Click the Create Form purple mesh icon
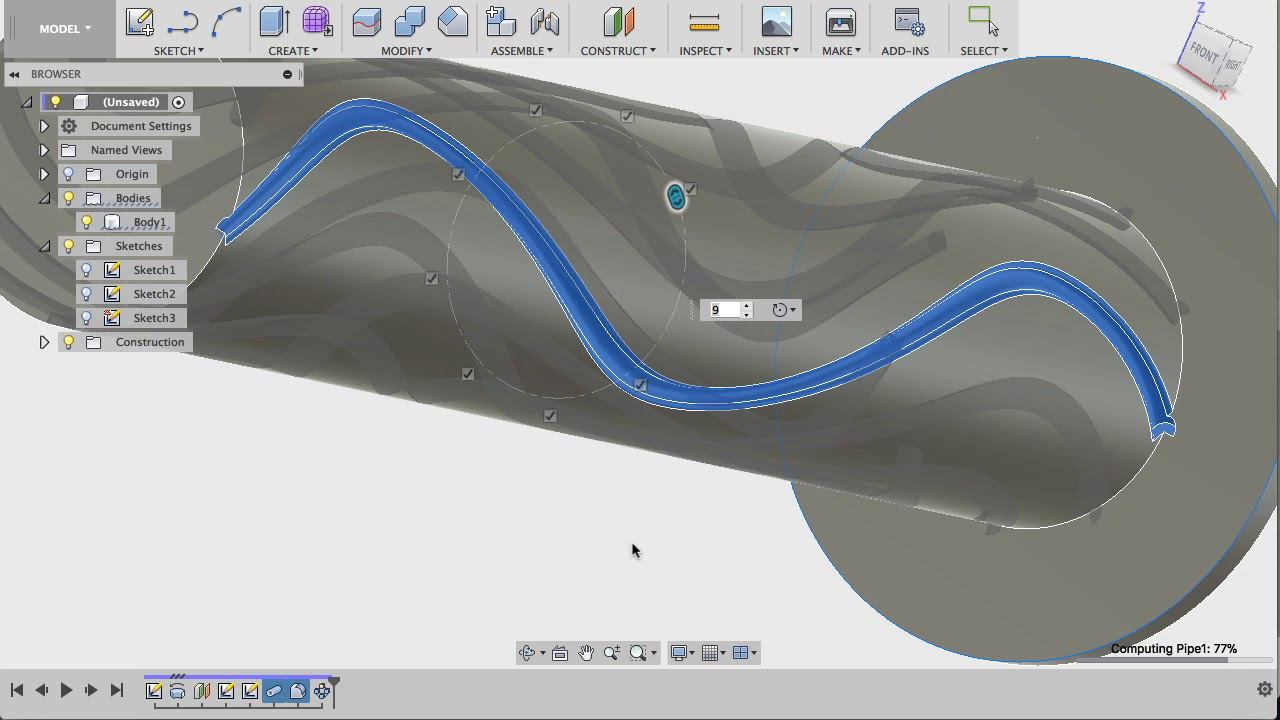The height and width of the screenshot is (720, 1280). (317, 22)
